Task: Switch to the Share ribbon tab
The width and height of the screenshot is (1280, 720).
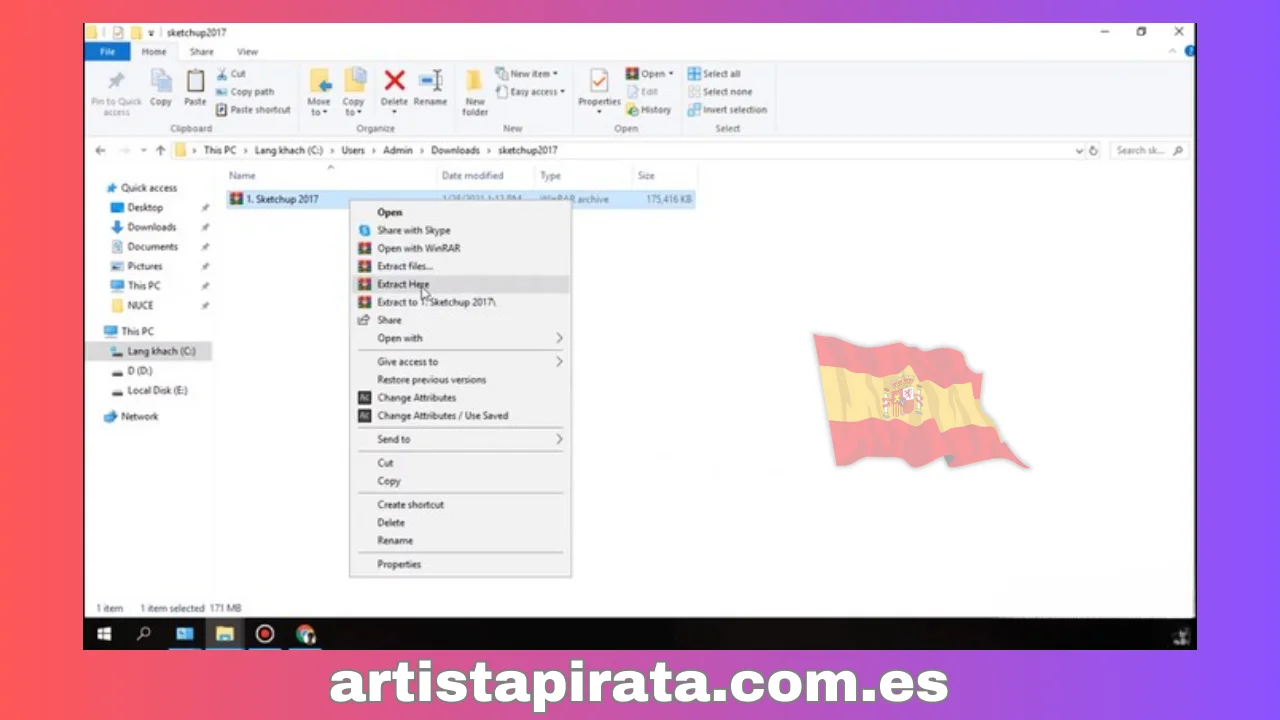Action: [201, 52]
